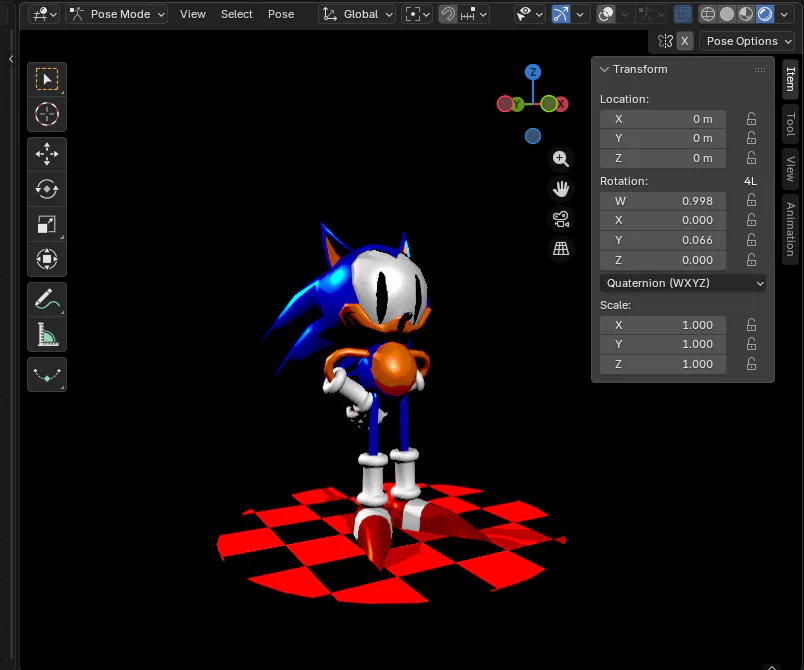The width and height of the screenshot is (804, 670).
Task: Toggle lock for Location X
Action: point(751,119)
